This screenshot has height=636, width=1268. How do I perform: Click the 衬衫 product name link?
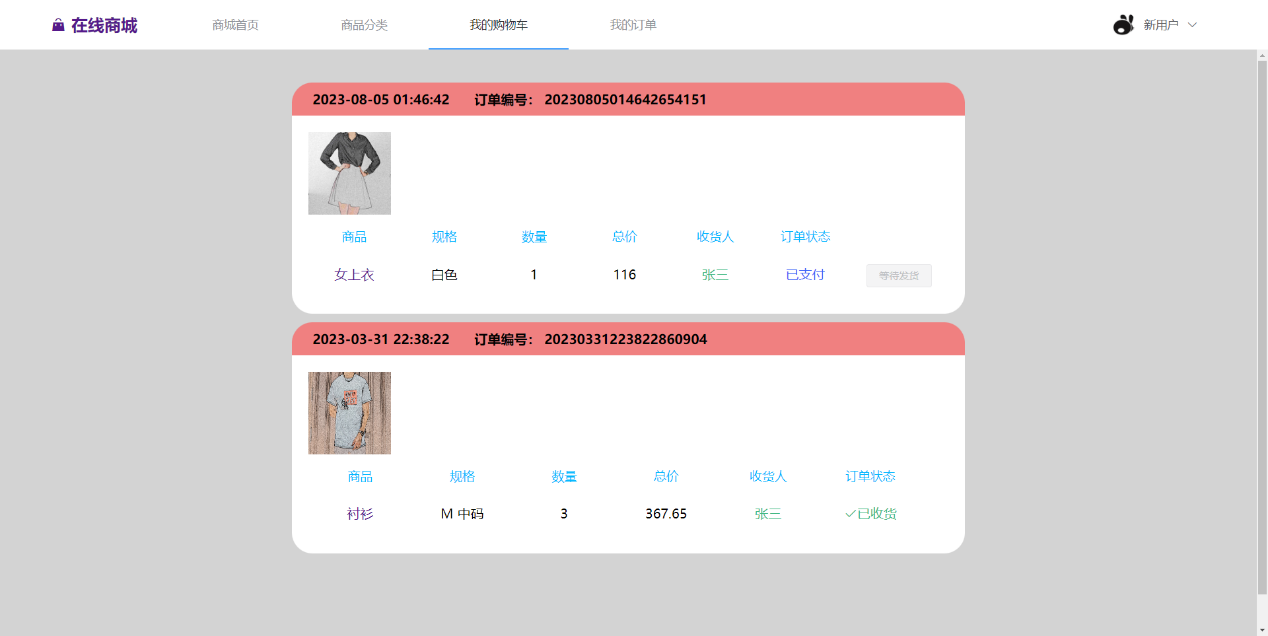pyautogui.click(x=361, y=513)
